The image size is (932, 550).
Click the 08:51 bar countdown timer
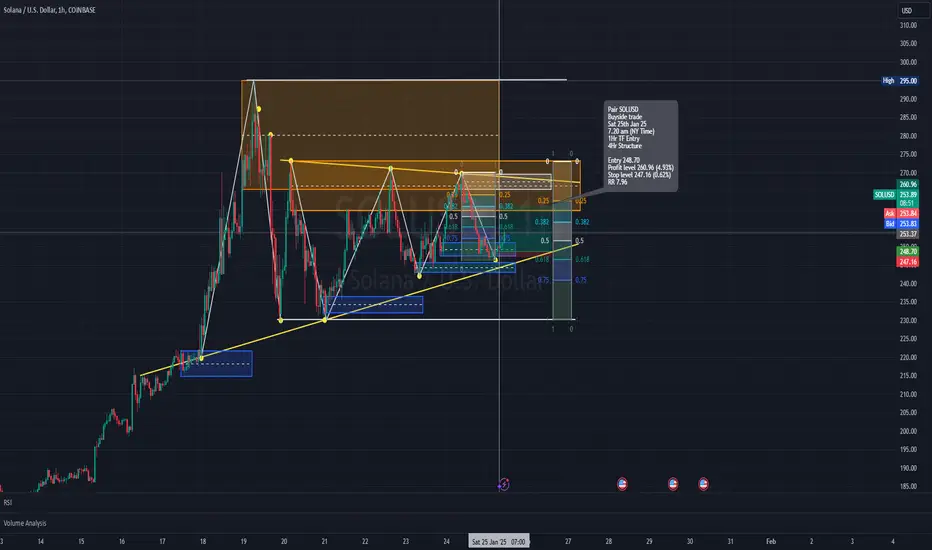908,203
